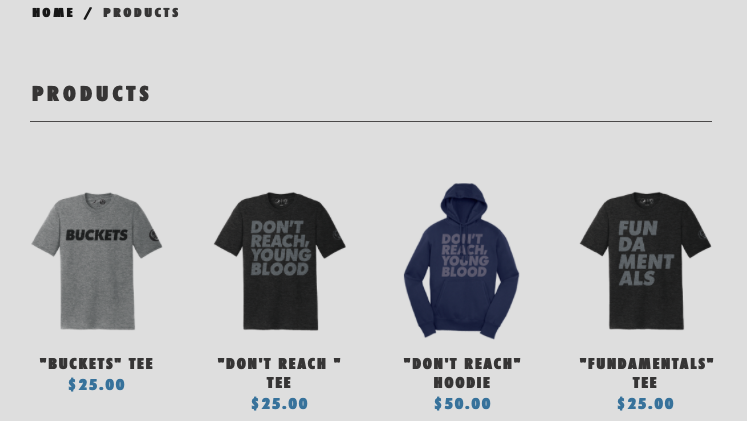Click the collar tag logo on Fundamentals tee

coord(646,202)
